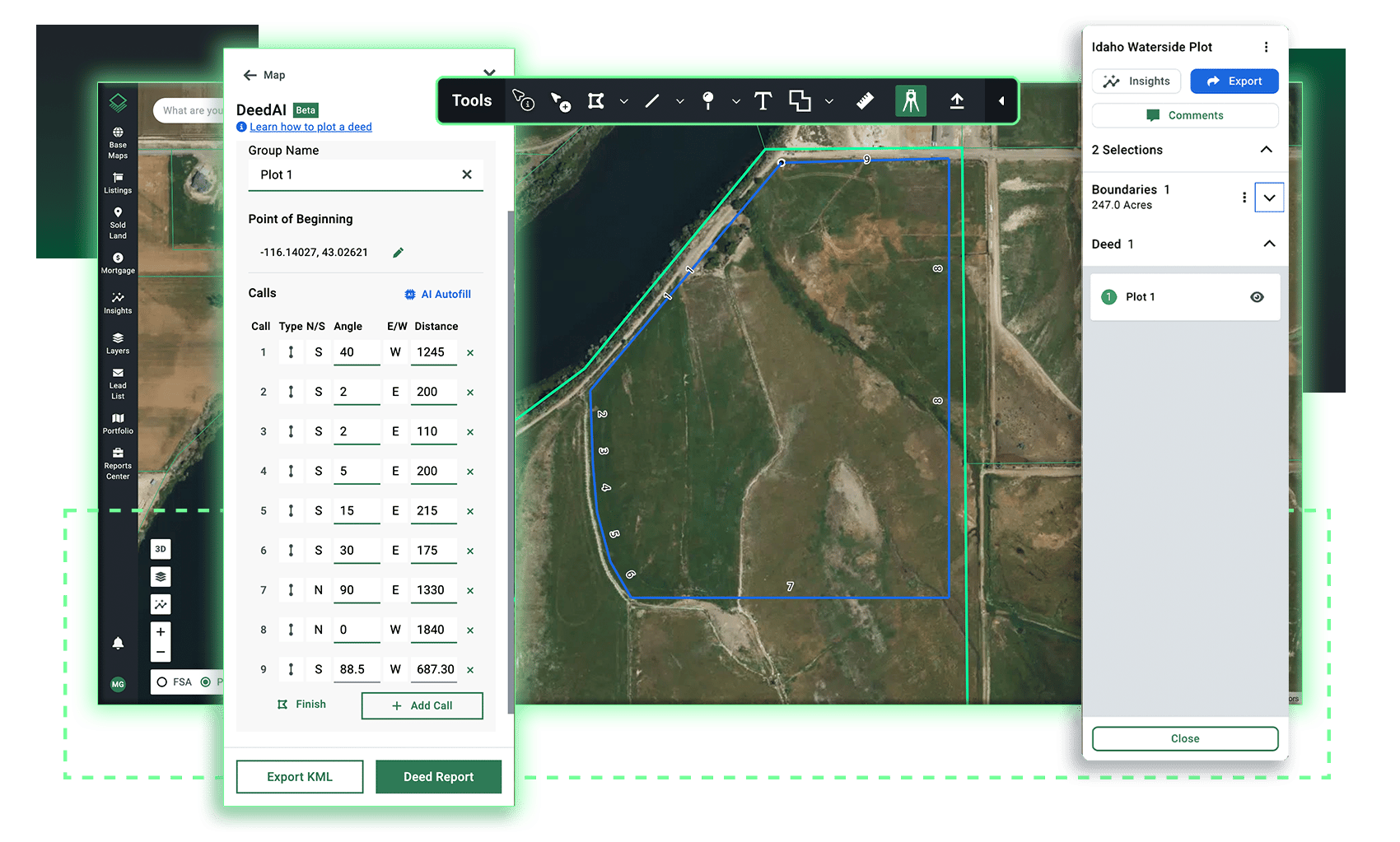Click the Export button
This screenshot has width=1400, height=842.
point(1234,81)
